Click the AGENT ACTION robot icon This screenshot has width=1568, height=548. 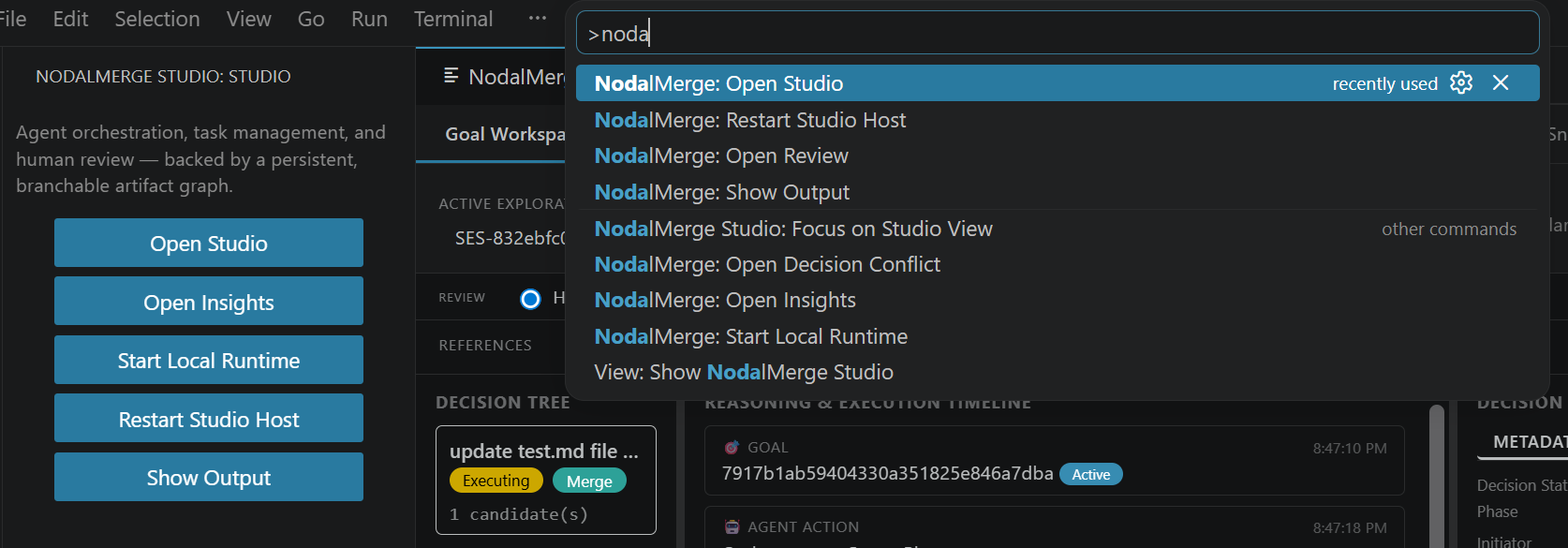click(732, 527)
